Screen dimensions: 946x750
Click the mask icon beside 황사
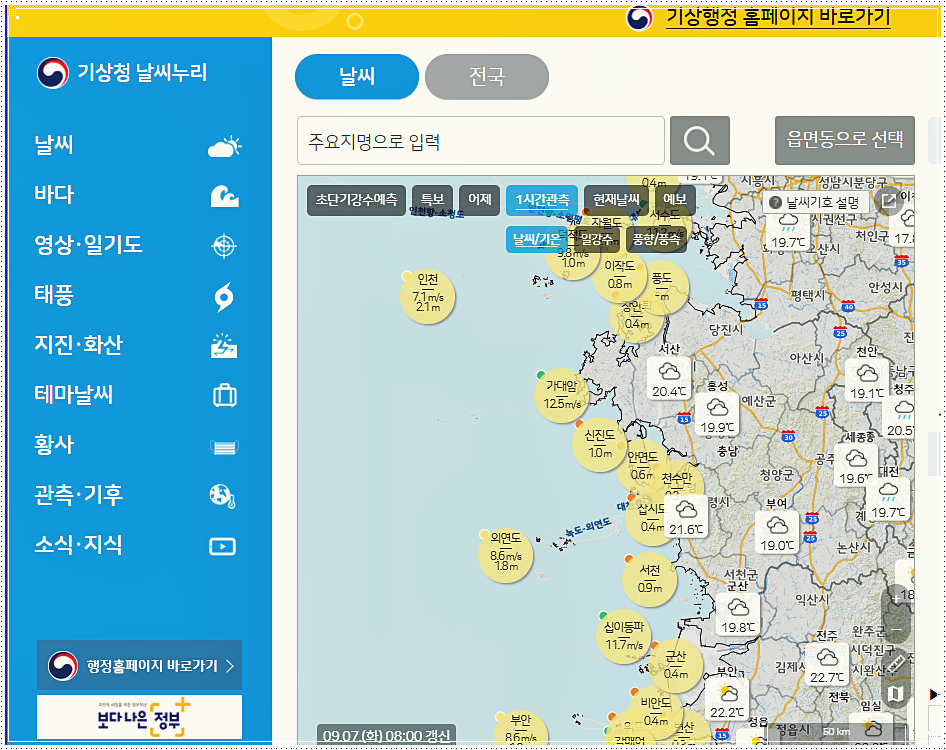224,447
